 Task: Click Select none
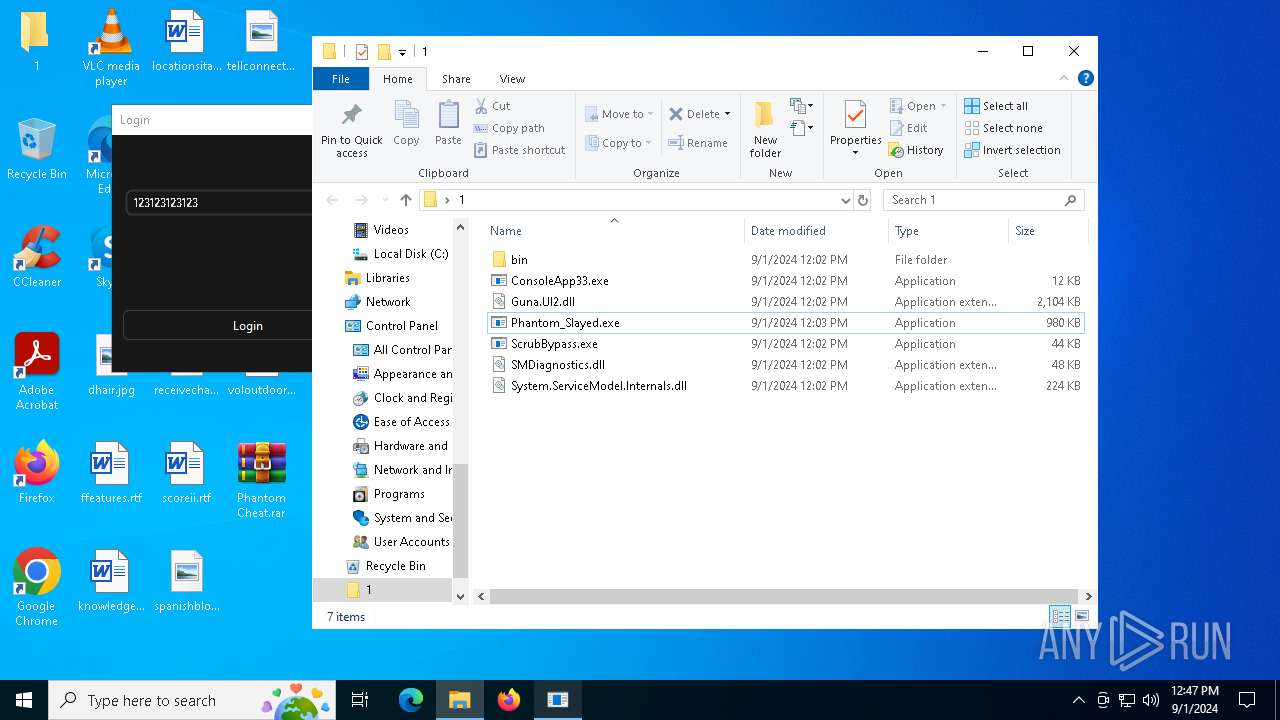pyautogui.click(x=1003, y=128)
